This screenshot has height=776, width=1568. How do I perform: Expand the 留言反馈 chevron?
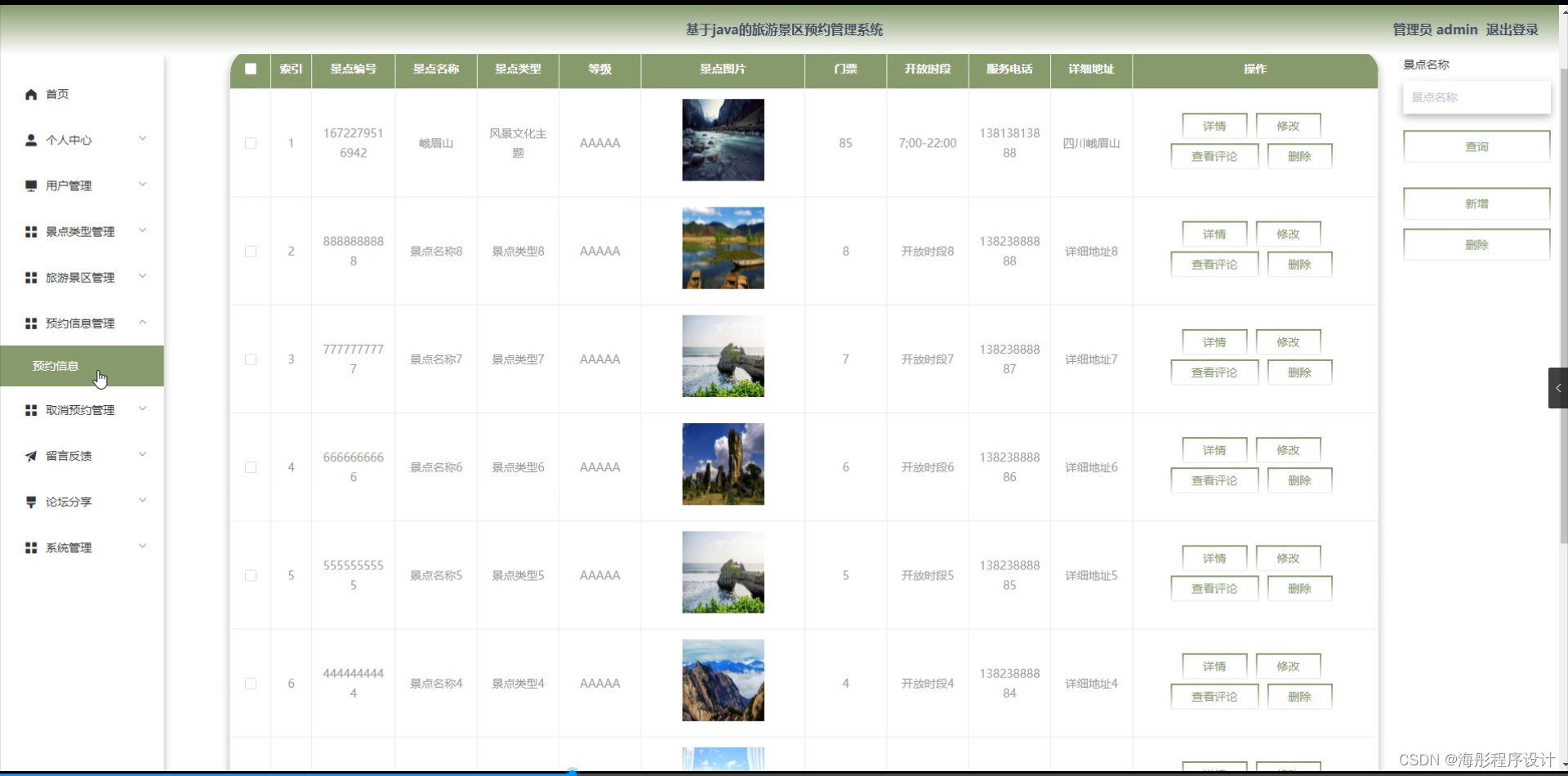point(143,454)
